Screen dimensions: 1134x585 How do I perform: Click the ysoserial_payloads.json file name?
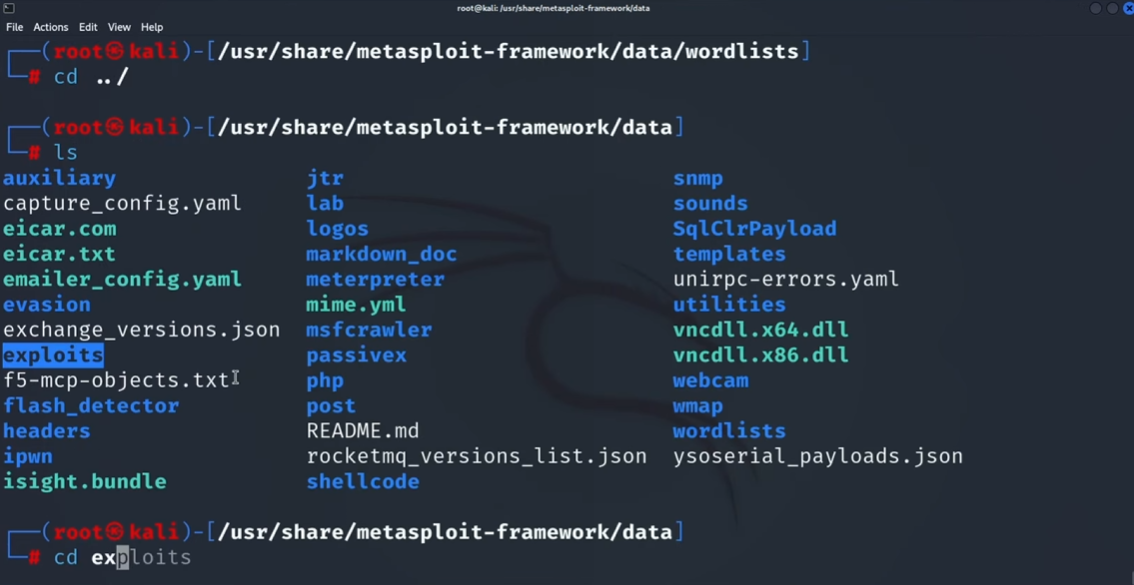point(817,456)
